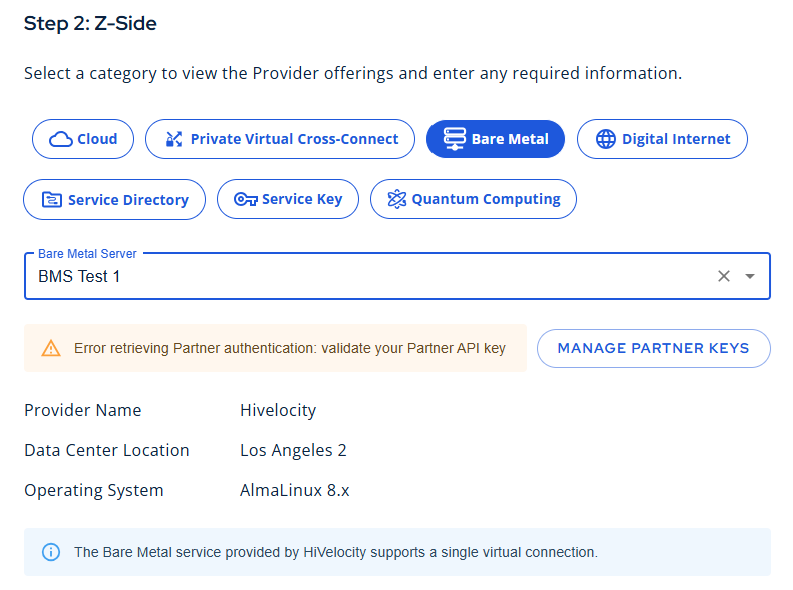This screenshot has height=590, width=793.
Task: Click the cross-connect arrows icon
Action: click(x=174, y=139)
